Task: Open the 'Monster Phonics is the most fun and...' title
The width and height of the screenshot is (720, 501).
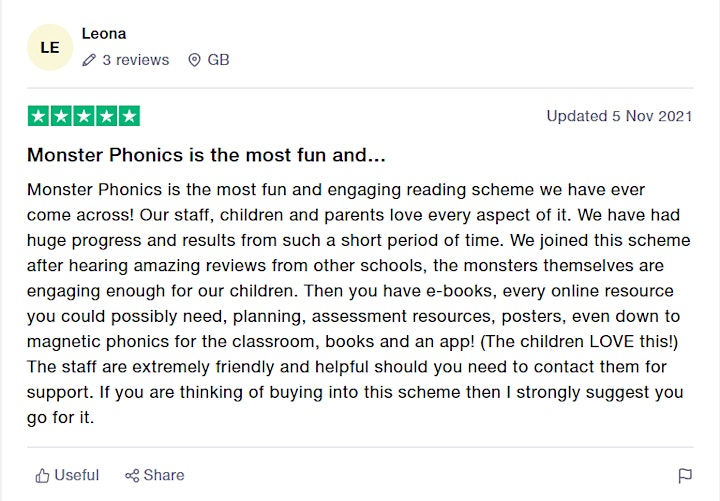Action: pos(206,155)
